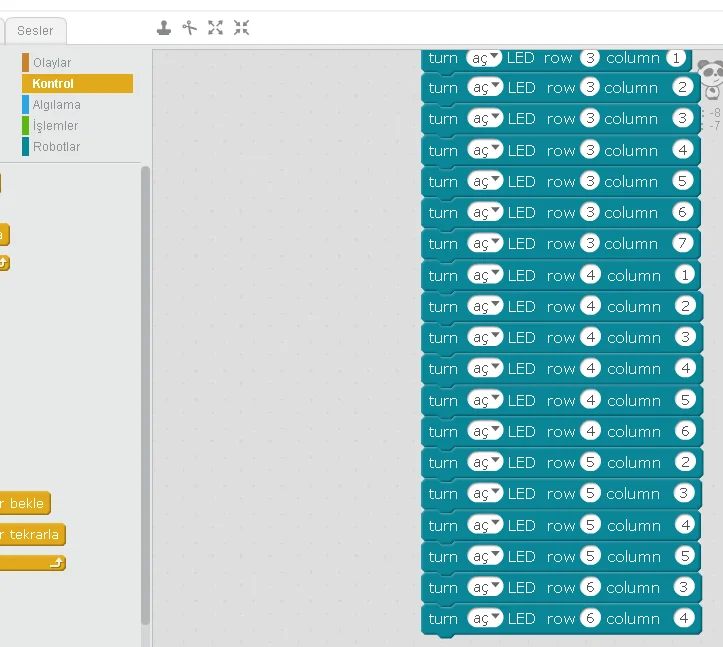Open aç dropdown in row 4 column 2 block
The height and width of the screenshot is (647, 723).
point(485,306)
